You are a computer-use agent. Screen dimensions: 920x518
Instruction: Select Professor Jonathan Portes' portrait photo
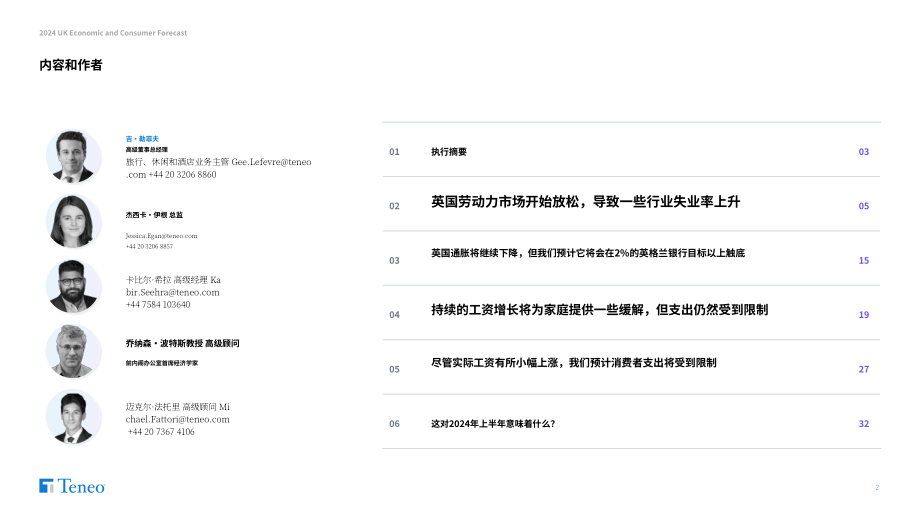[73, 351]
